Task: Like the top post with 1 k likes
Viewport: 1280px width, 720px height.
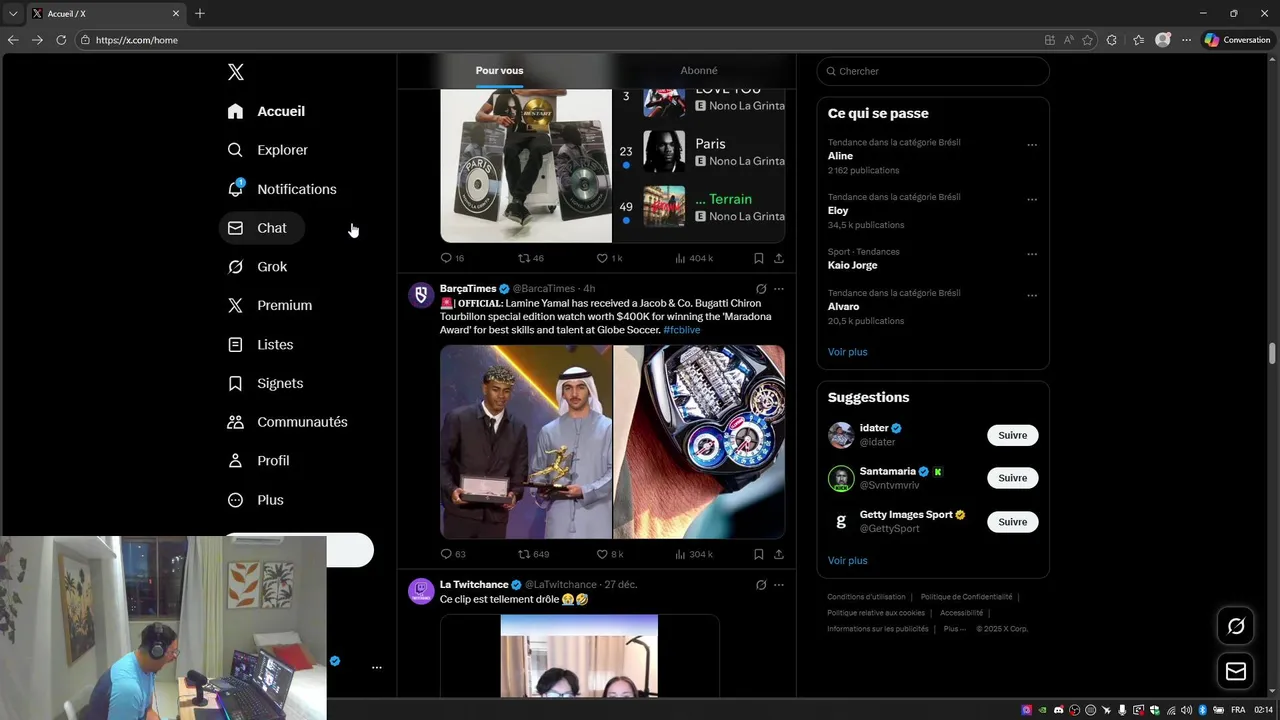Action: (x=610, y=258)
